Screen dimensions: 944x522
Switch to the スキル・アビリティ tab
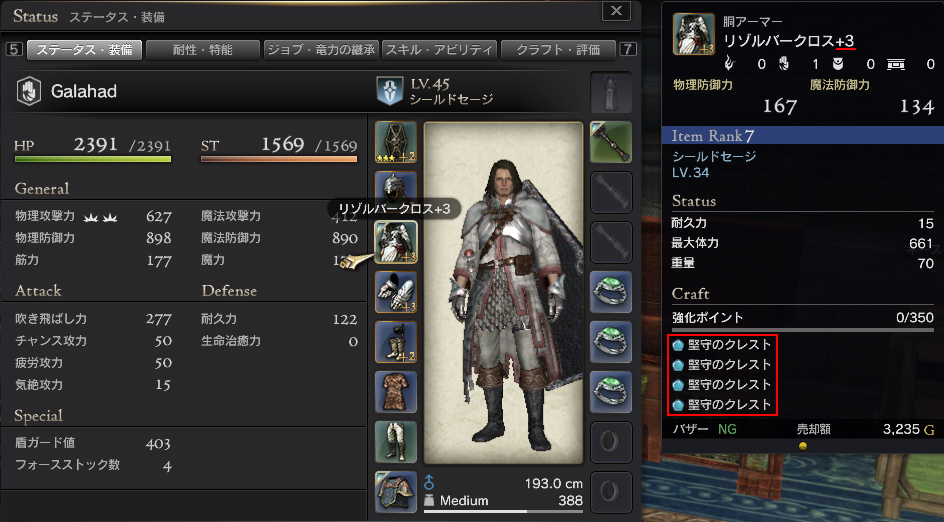[x=439, y=50]
